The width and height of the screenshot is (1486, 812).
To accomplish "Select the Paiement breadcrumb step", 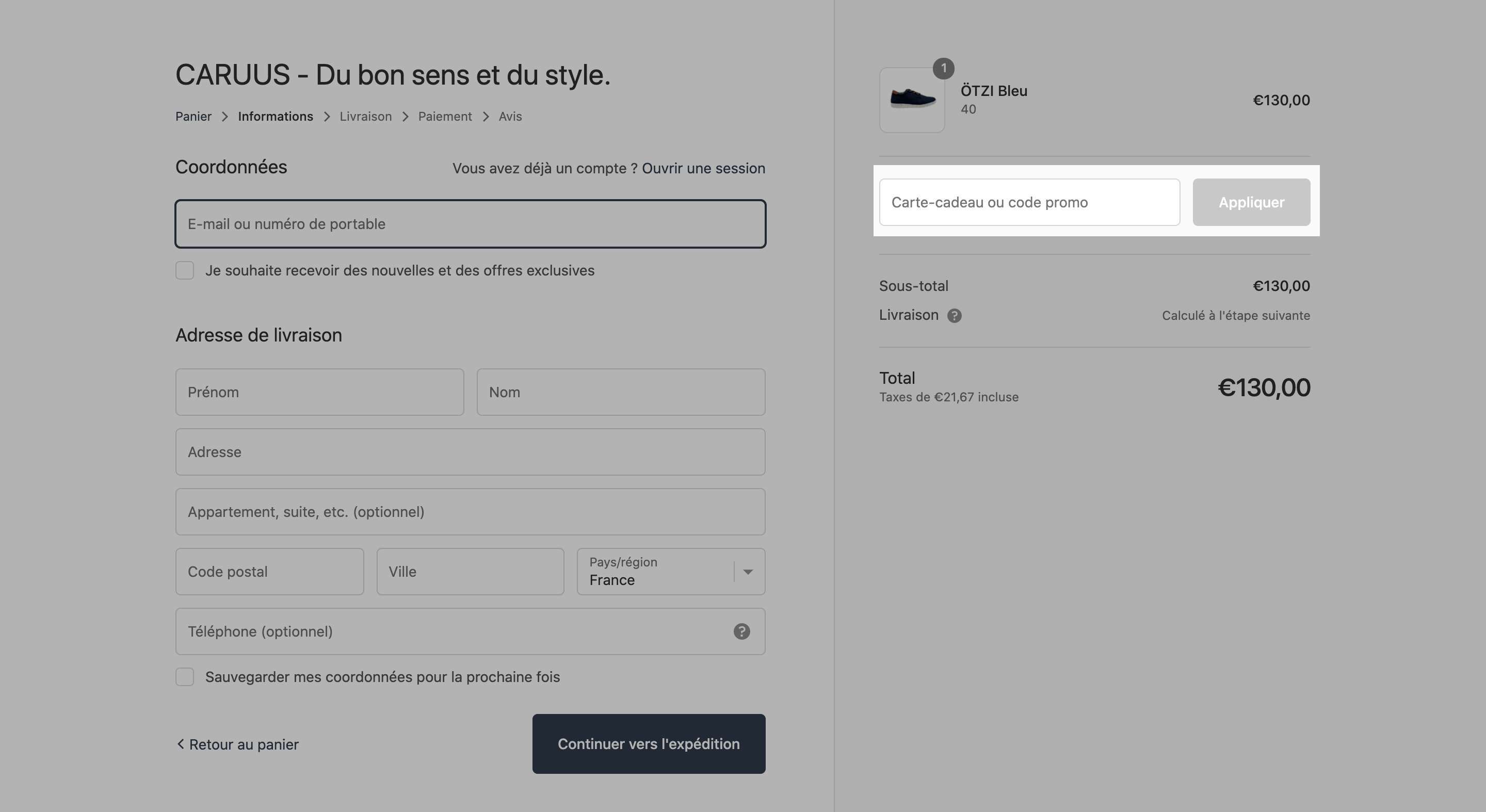I will point(445,117).
